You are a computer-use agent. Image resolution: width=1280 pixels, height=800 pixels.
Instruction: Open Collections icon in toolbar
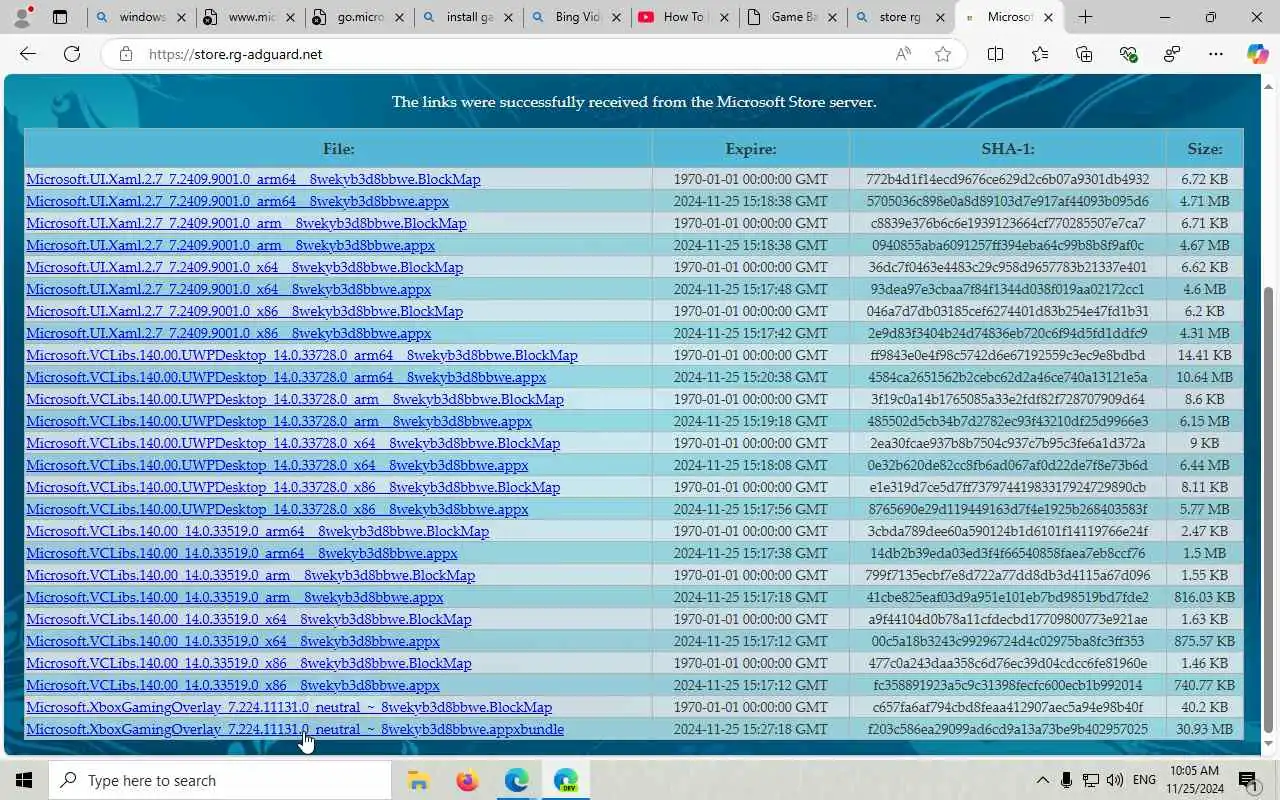coord(1084,54)
